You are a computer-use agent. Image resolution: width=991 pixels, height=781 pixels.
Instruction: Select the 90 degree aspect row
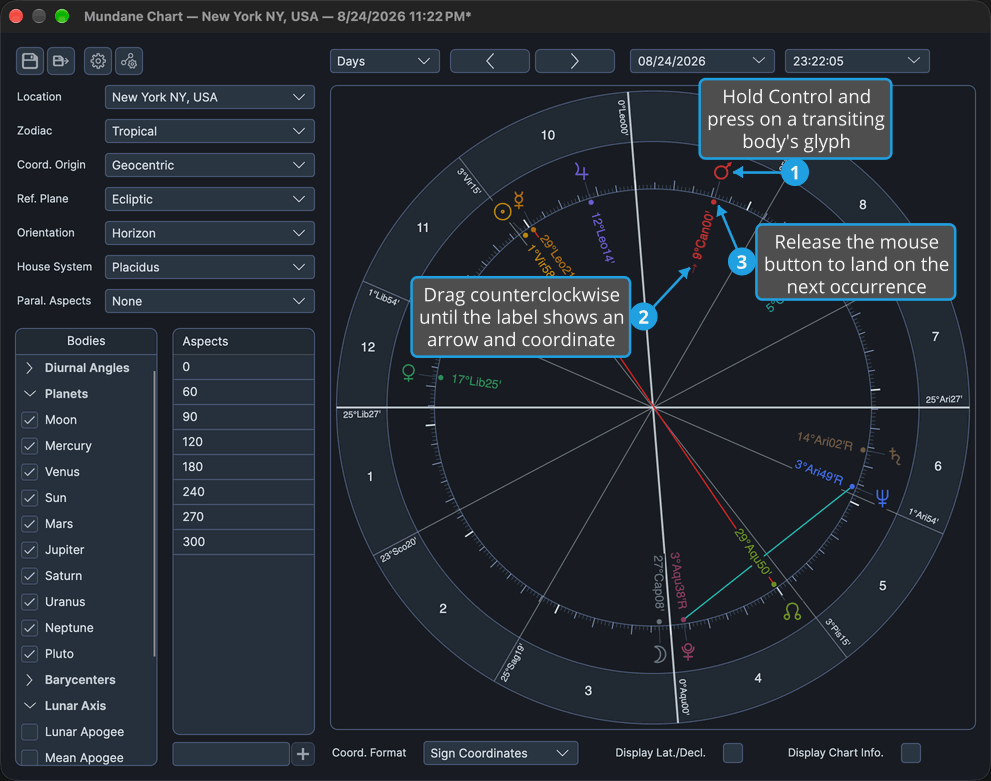[243, 417]
